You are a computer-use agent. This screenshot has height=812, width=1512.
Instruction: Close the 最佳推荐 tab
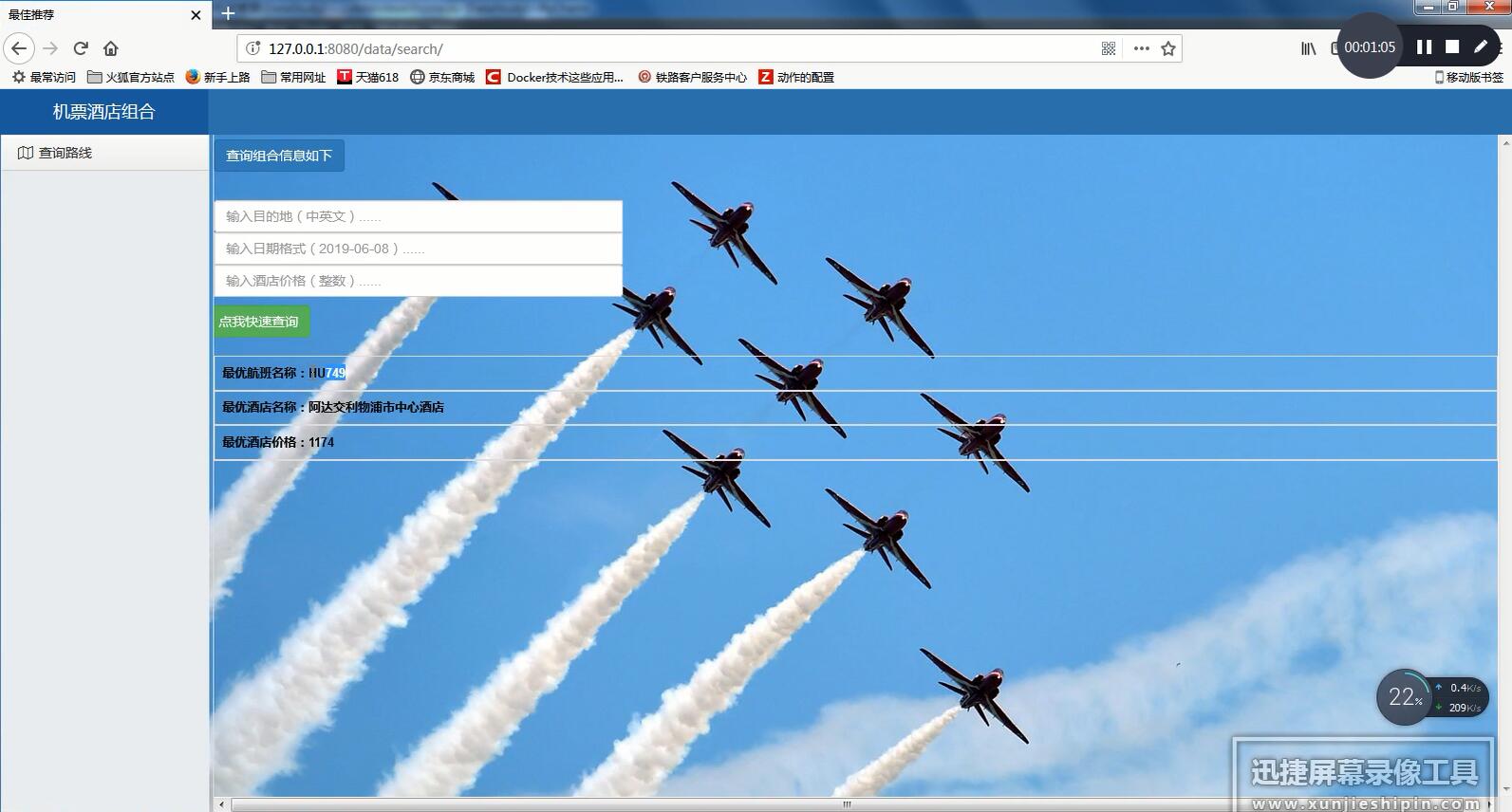click(x=196, y=15)
